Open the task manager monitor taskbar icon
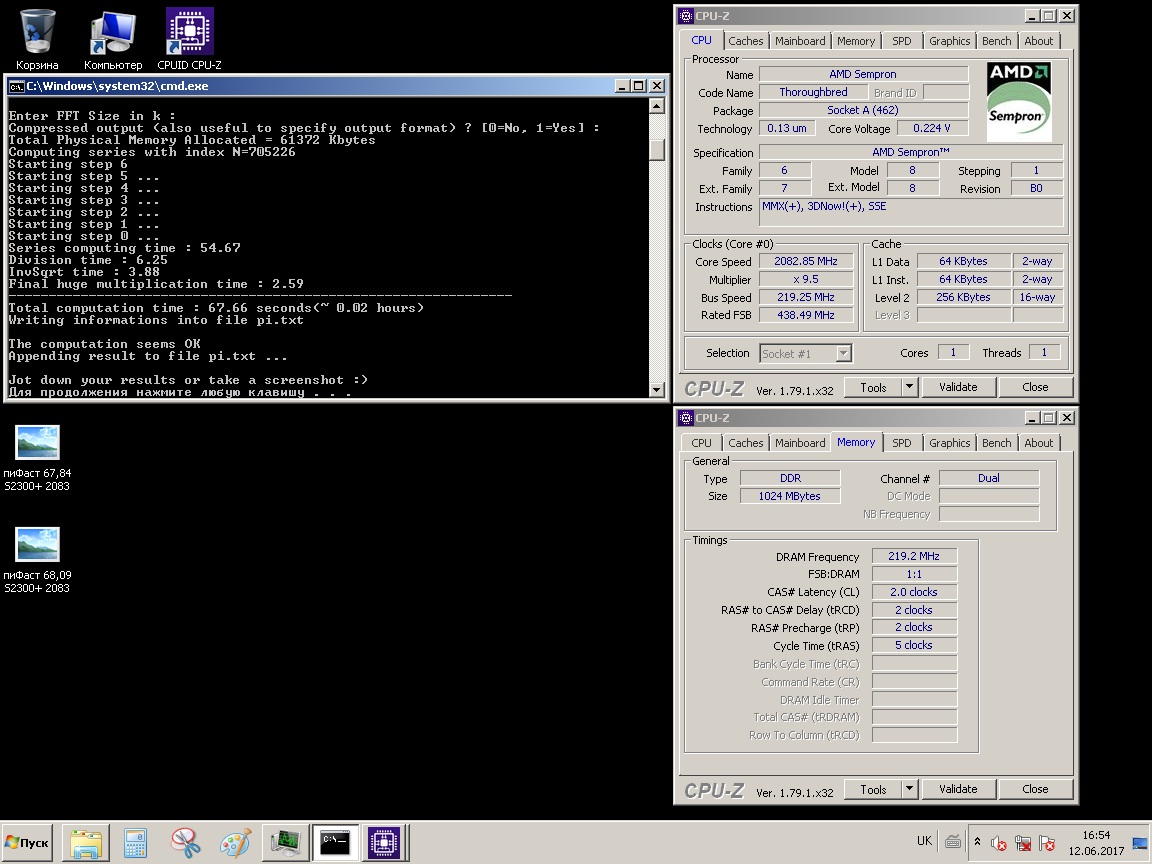Screen dimensions: 1152x864 coord(285,843)
